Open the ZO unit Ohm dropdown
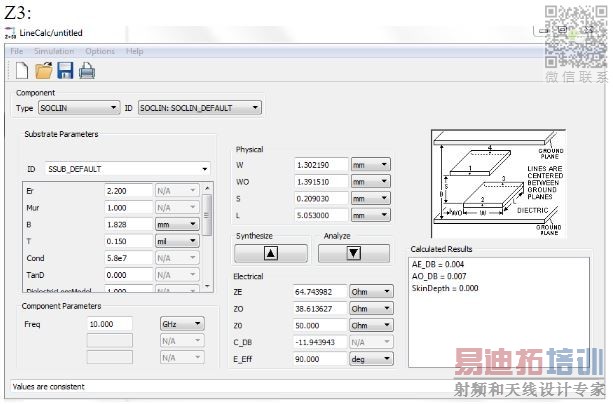The image size is (613, 404). pos(371,309)
